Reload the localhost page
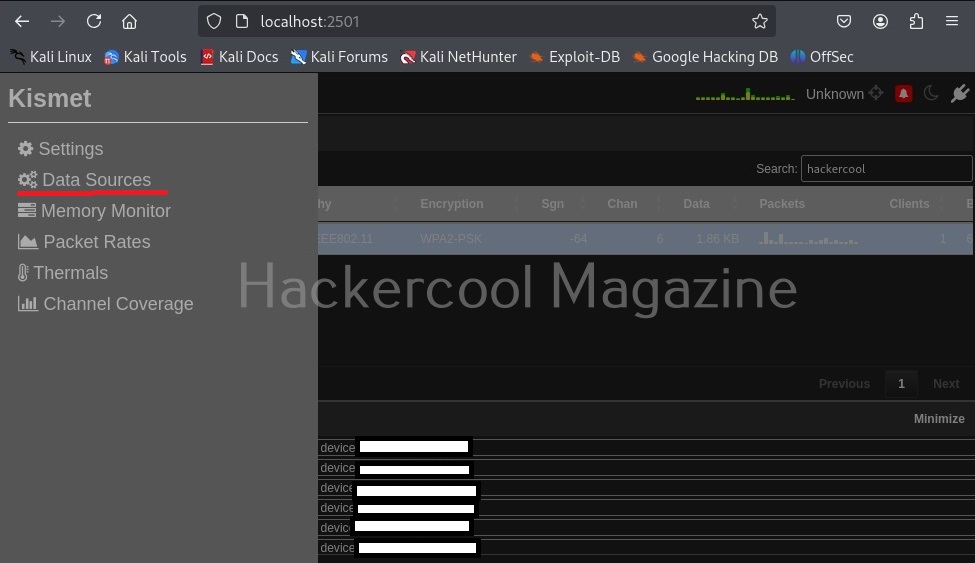975x563 pixels. tap(94, 22)
